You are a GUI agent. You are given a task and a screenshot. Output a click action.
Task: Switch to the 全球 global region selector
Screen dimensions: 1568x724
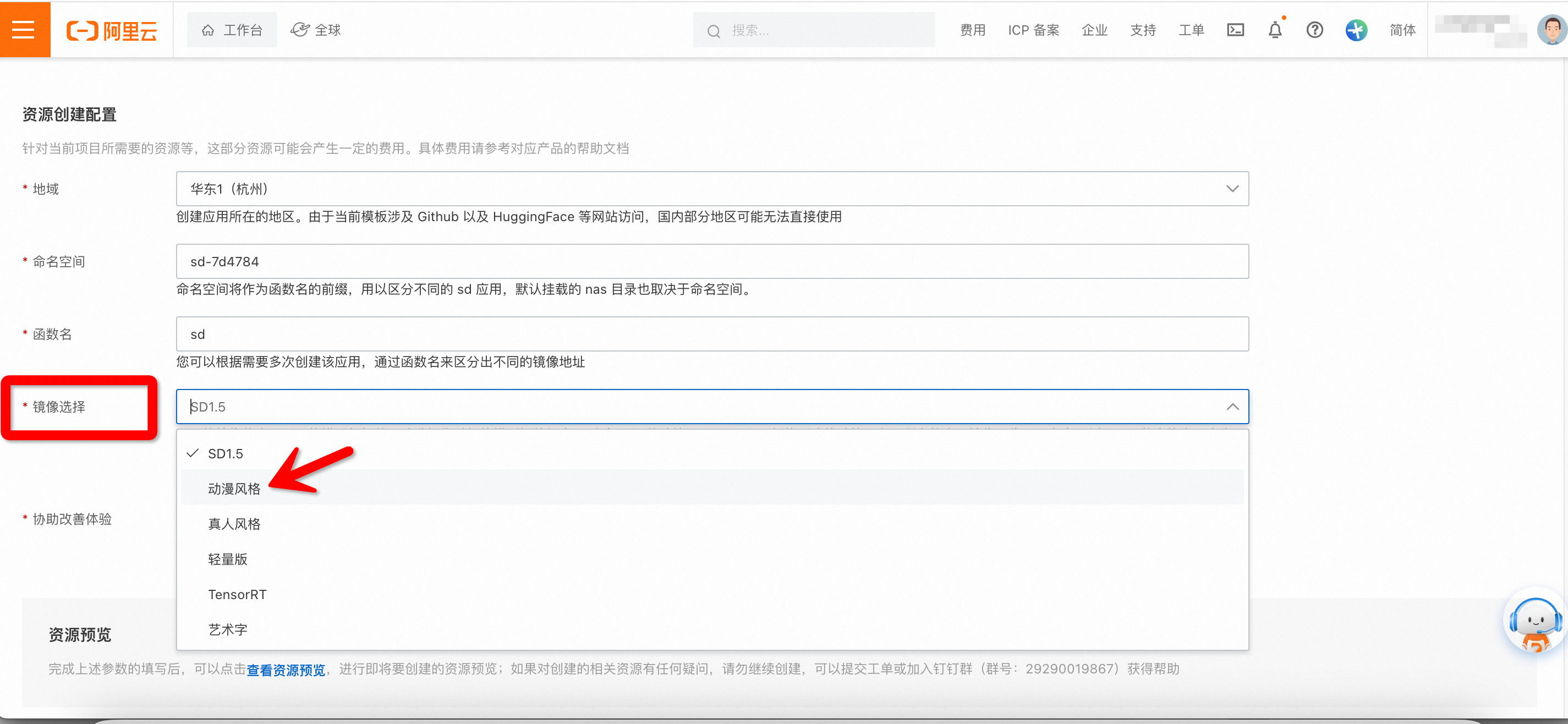(316, 30)
